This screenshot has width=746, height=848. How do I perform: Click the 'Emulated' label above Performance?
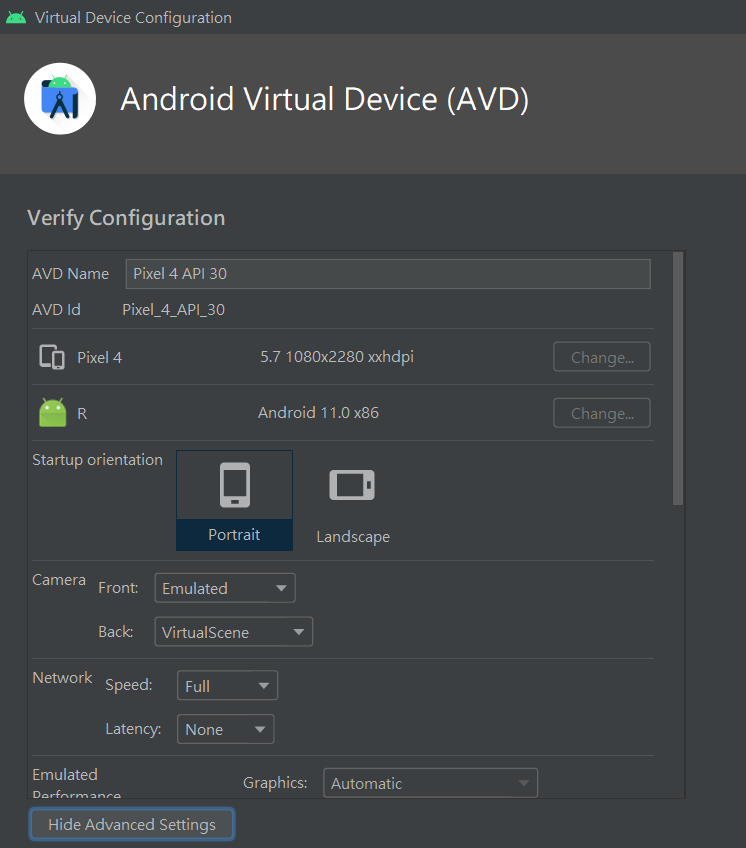(65, 774)
